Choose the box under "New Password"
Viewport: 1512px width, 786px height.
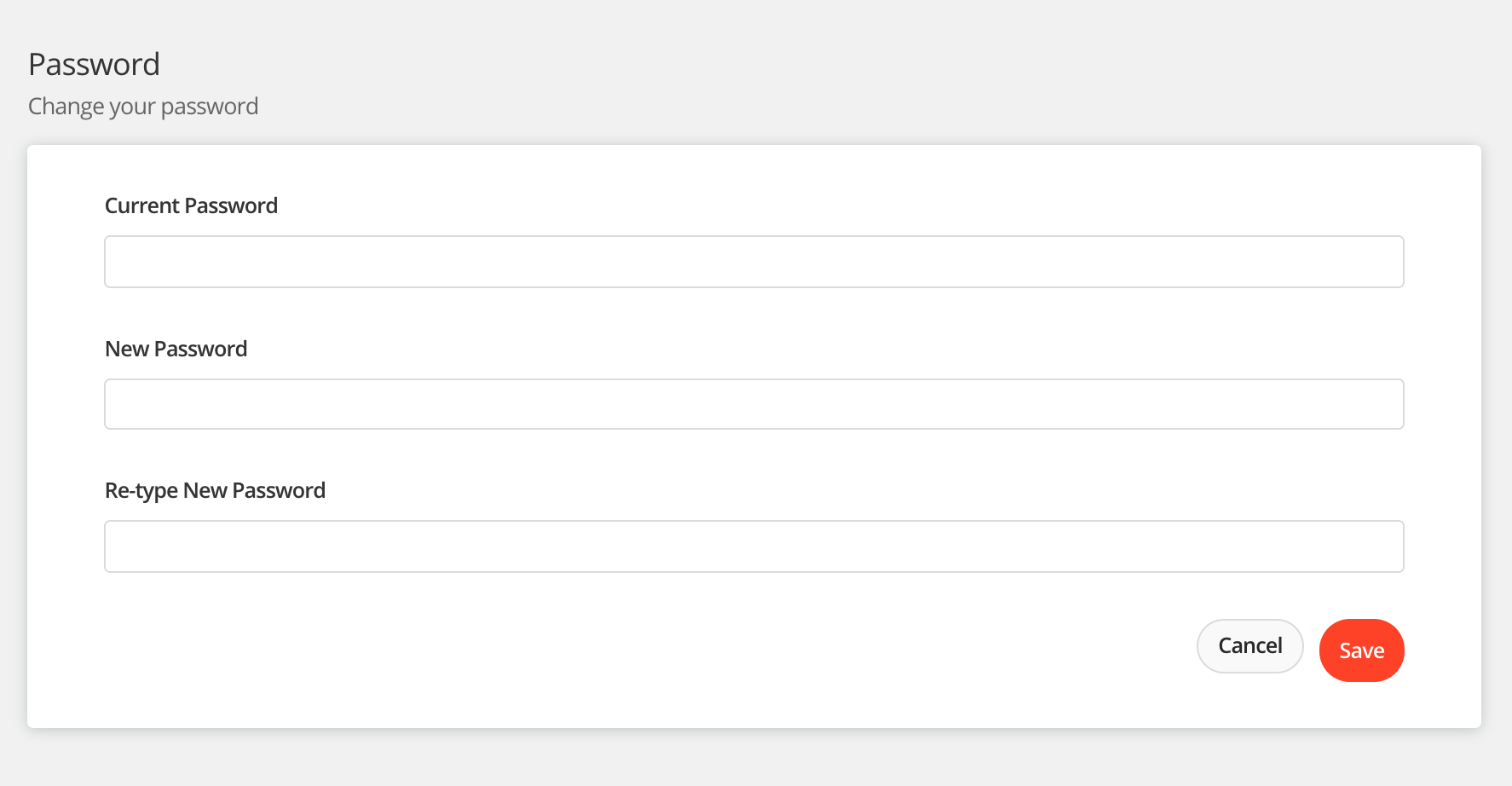753,404
